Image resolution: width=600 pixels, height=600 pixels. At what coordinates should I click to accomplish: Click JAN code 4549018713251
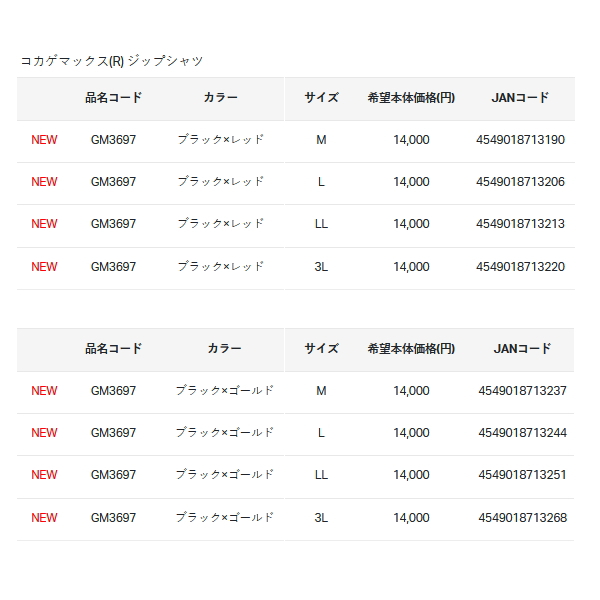click(x=522, y=475)
